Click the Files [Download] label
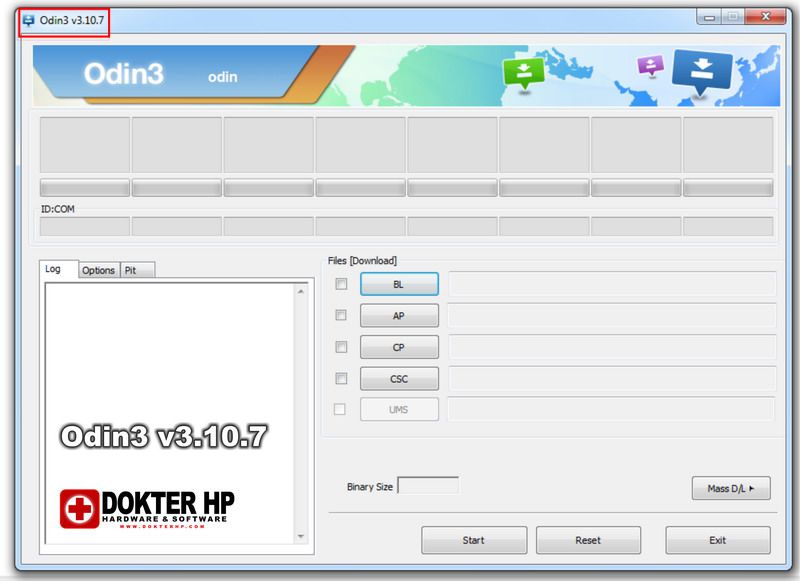 click(x=362, y=261)
